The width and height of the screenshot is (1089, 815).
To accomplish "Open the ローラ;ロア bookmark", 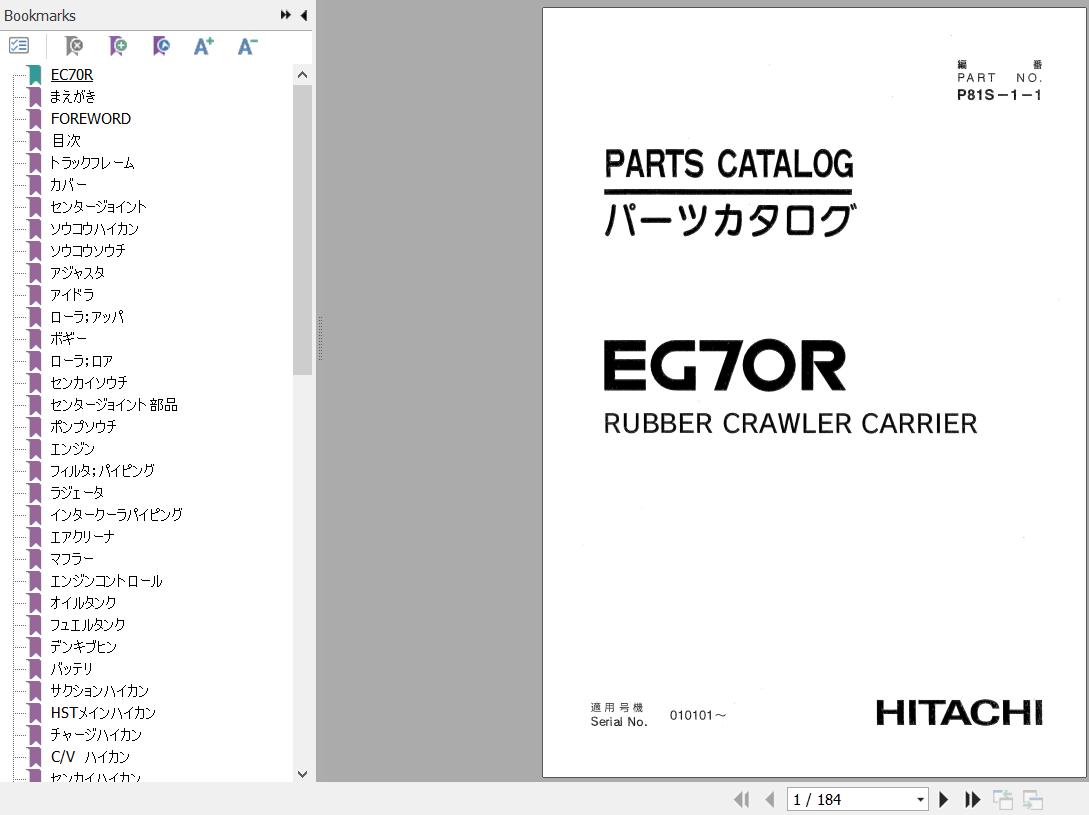I will pyautogui.click(x=81, y=361).
